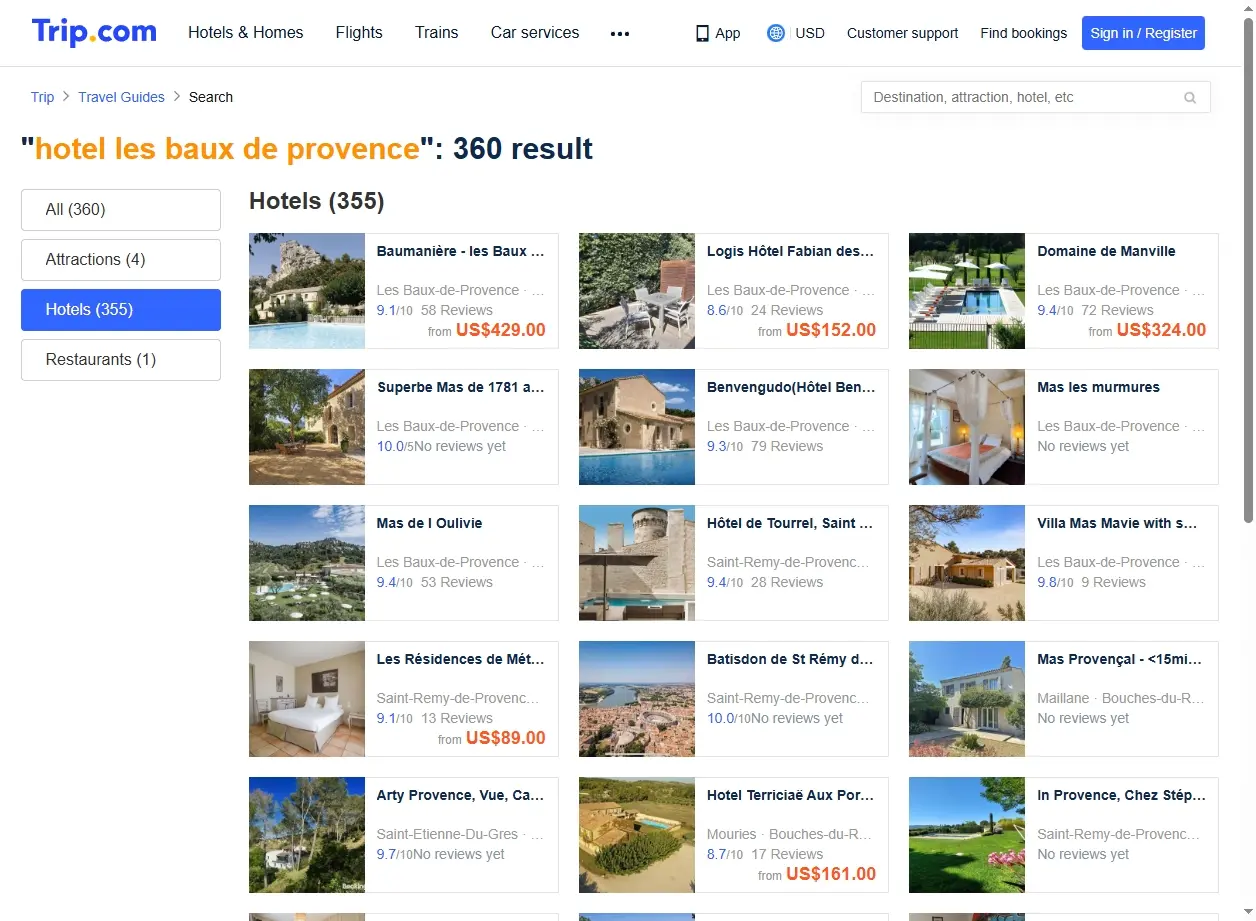Screen dimensions: 1256x921
Task: Click the Sign in / Register button
Action: (x=1143, y=33)
